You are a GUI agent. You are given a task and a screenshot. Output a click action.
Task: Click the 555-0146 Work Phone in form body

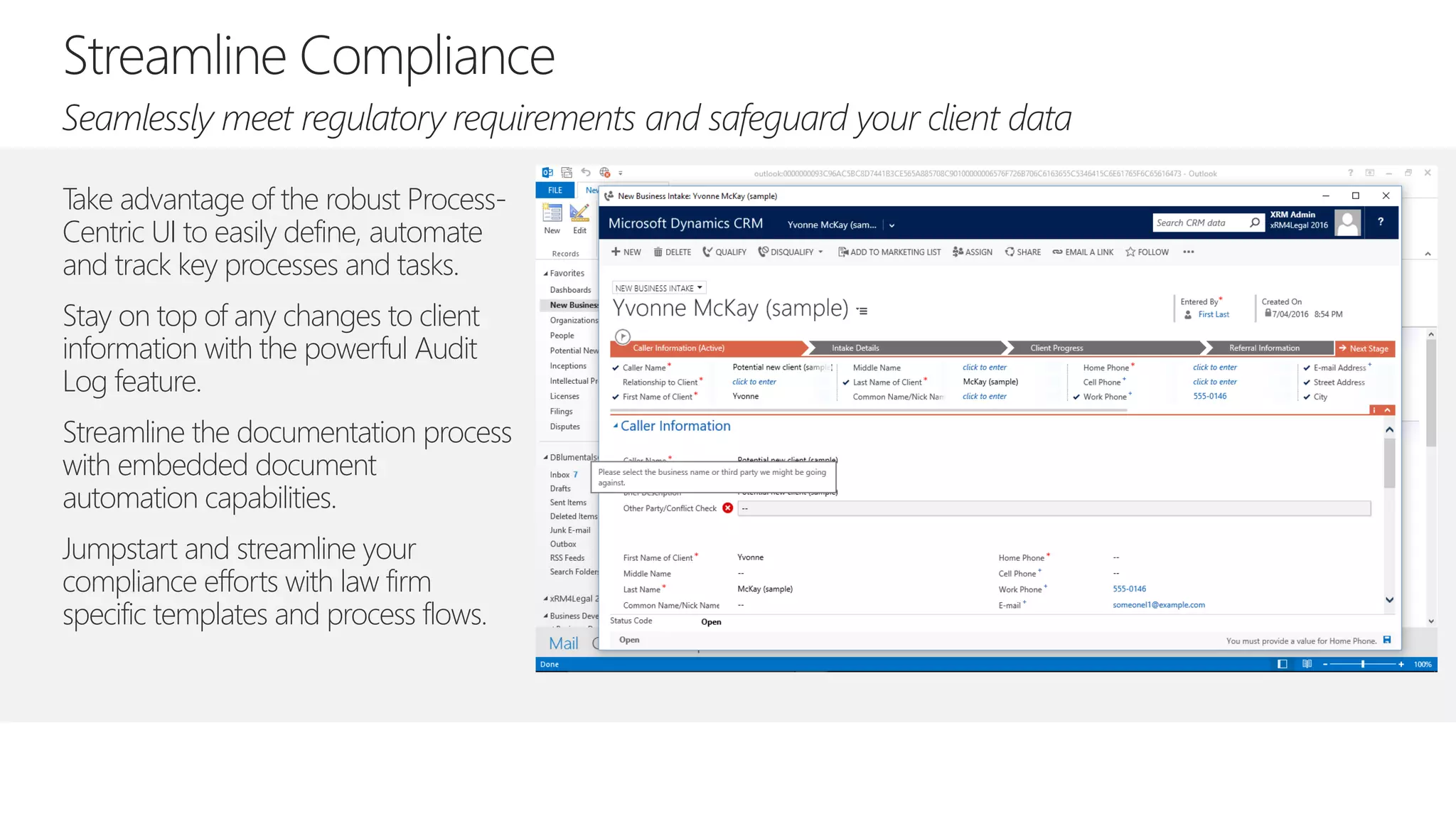1130,589
